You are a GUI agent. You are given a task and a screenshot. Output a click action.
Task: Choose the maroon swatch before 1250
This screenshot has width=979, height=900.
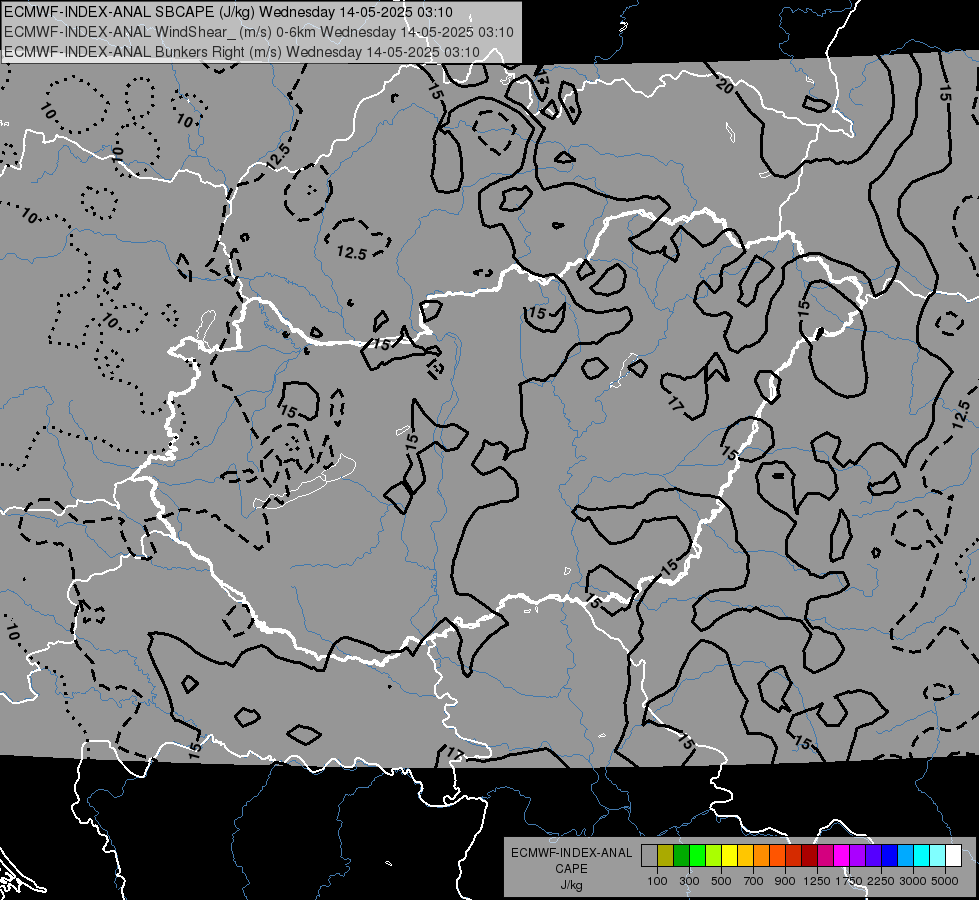[809, 856]
